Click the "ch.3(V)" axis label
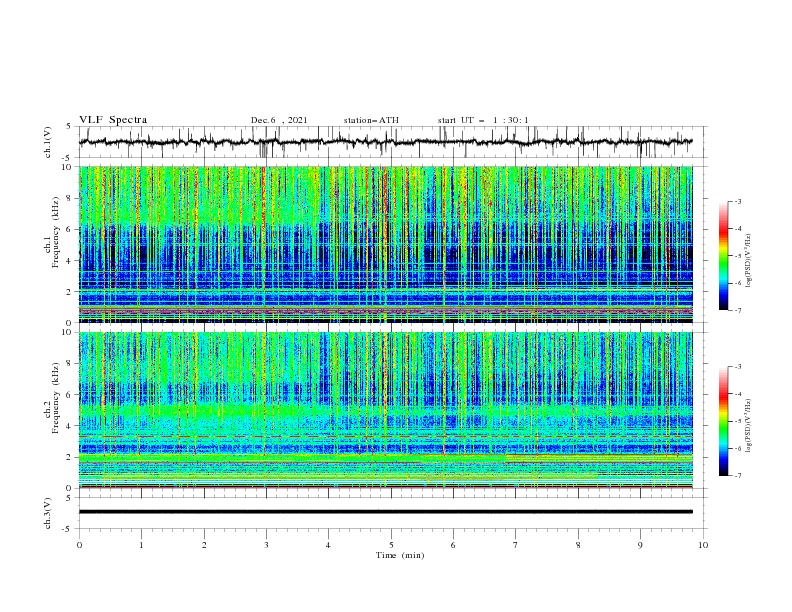The width and height of the screenshot is (792, 612). (x=48, y=513)
